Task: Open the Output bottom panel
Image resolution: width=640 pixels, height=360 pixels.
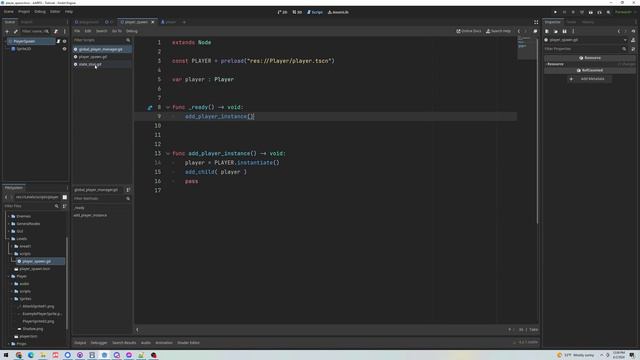Action: 80,343
